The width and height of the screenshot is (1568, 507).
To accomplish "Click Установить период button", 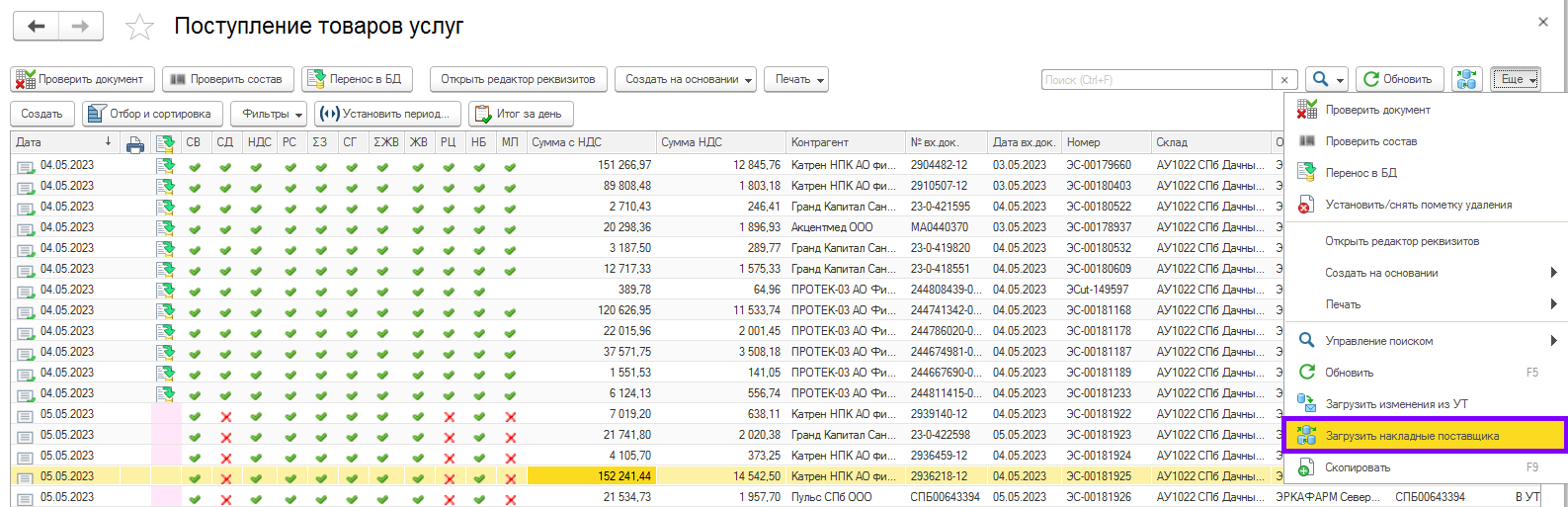I will coord(388,114).
